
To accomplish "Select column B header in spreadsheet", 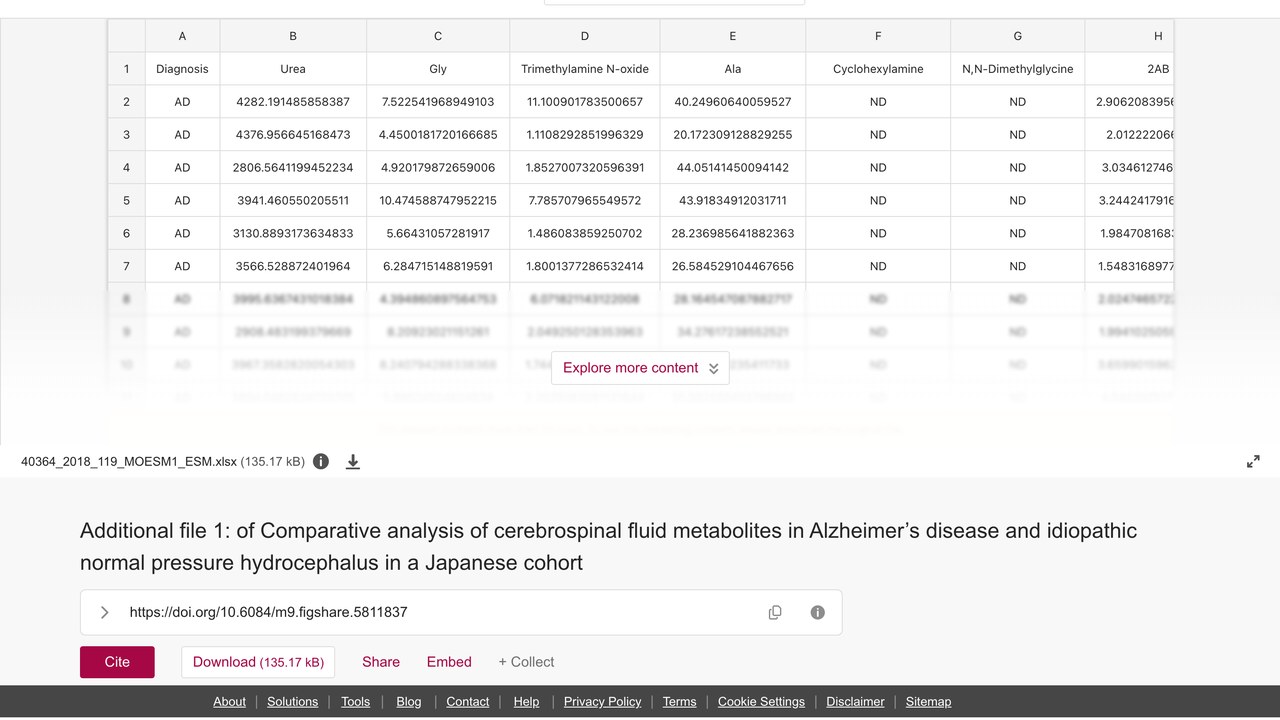I will click(x=293, y=36).
